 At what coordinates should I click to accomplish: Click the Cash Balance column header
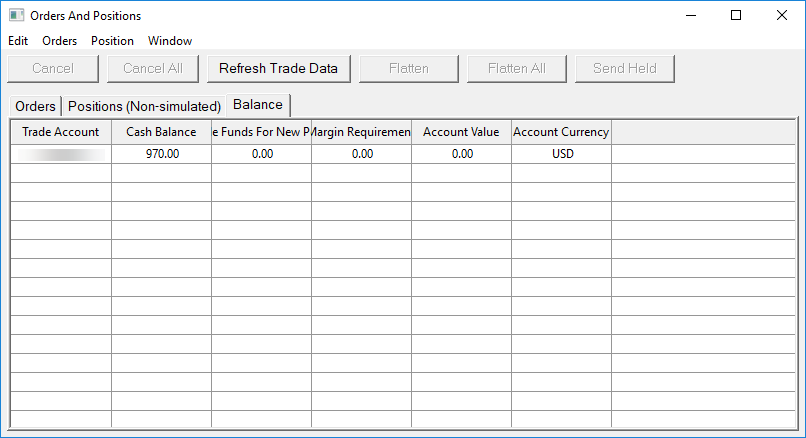tap(161, 132)
